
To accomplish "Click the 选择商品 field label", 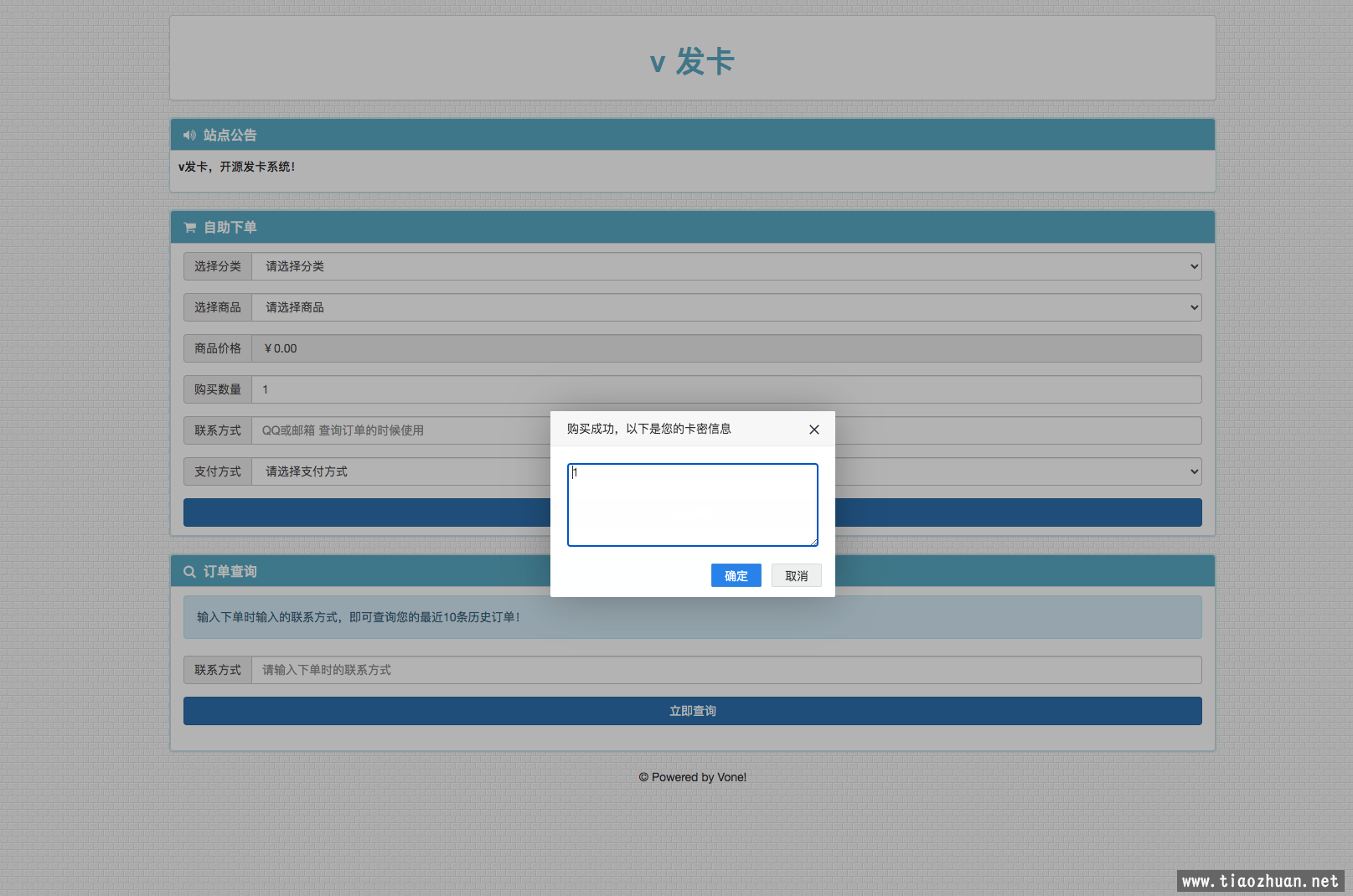I will coord(218,307).
